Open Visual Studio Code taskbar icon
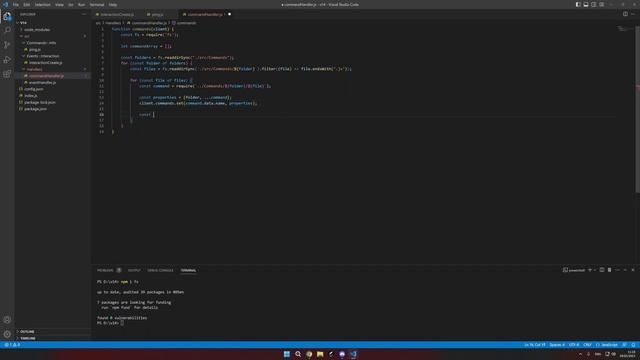 (353, 354)
